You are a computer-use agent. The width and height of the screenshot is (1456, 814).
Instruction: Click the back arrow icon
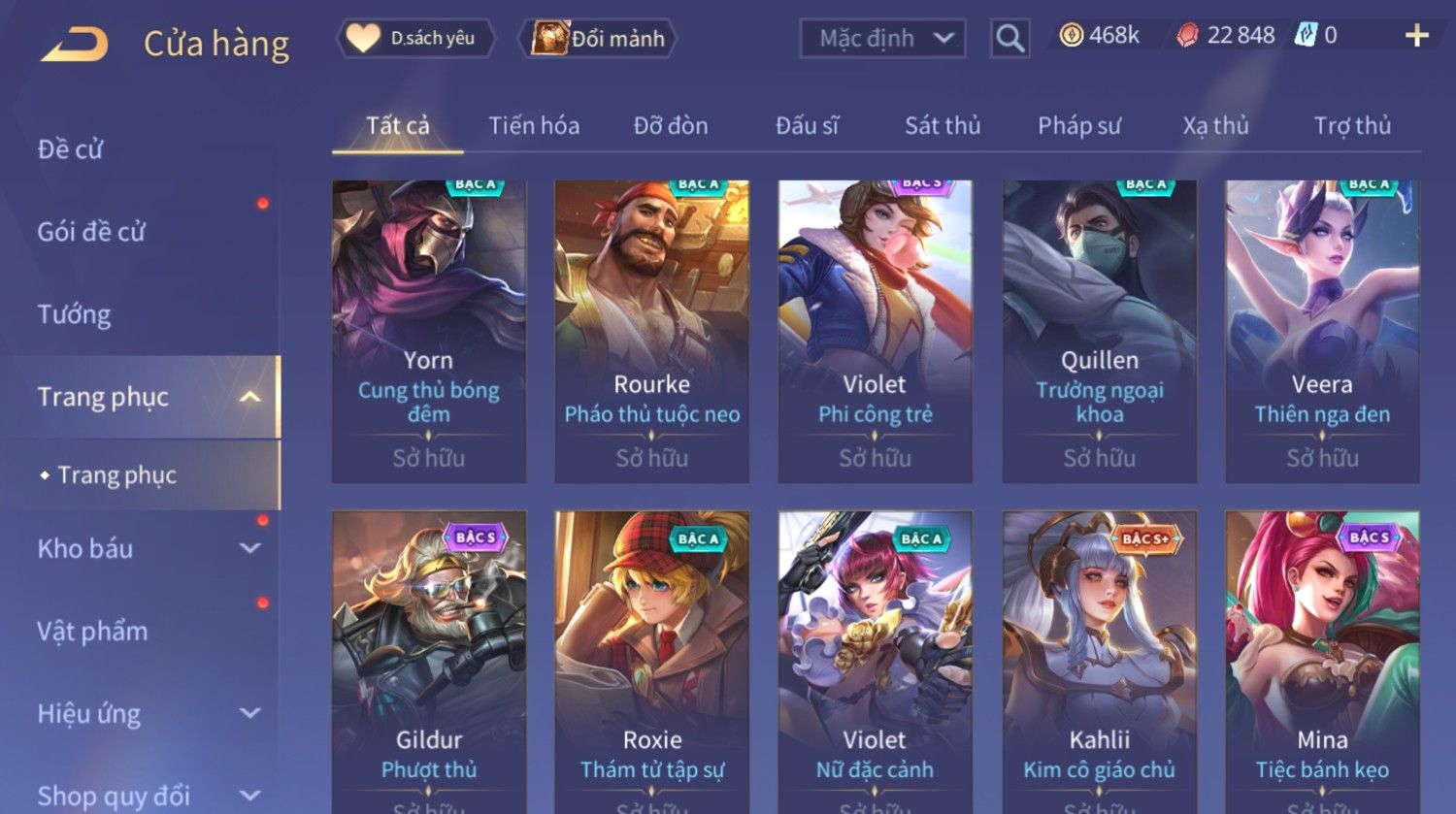(x=74, y=44)
